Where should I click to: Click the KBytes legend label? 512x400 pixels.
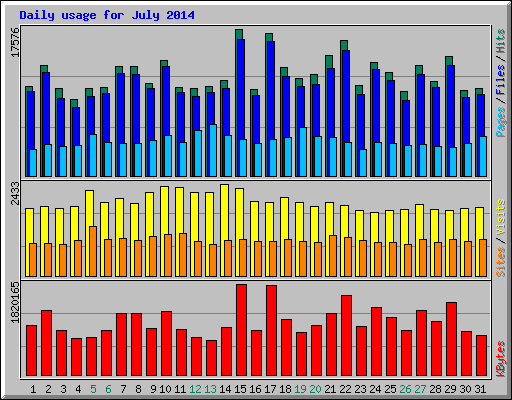click(x=501, y=359)
